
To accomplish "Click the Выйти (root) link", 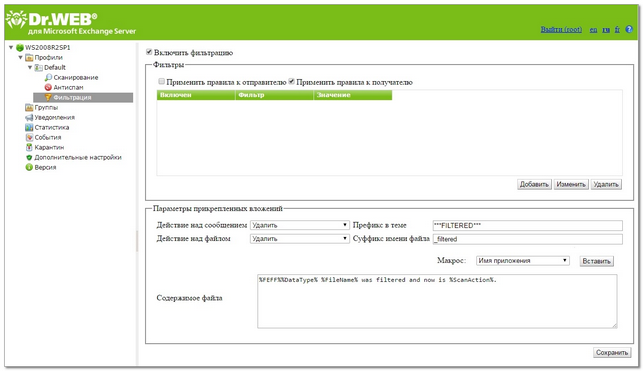I will (x=561, y=30).
